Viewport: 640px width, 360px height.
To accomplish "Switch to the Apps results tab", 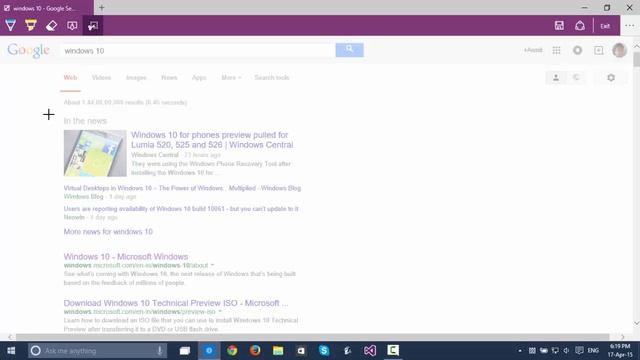I will (x=199, y=78).
